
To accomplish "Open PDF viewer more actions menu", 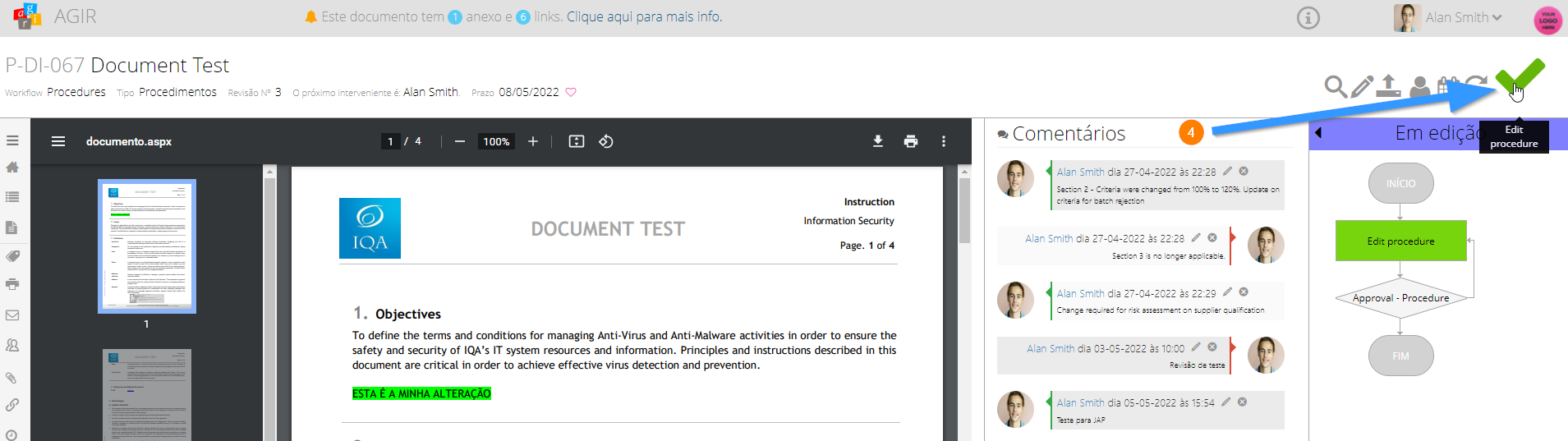I will (x=944, y=141).
